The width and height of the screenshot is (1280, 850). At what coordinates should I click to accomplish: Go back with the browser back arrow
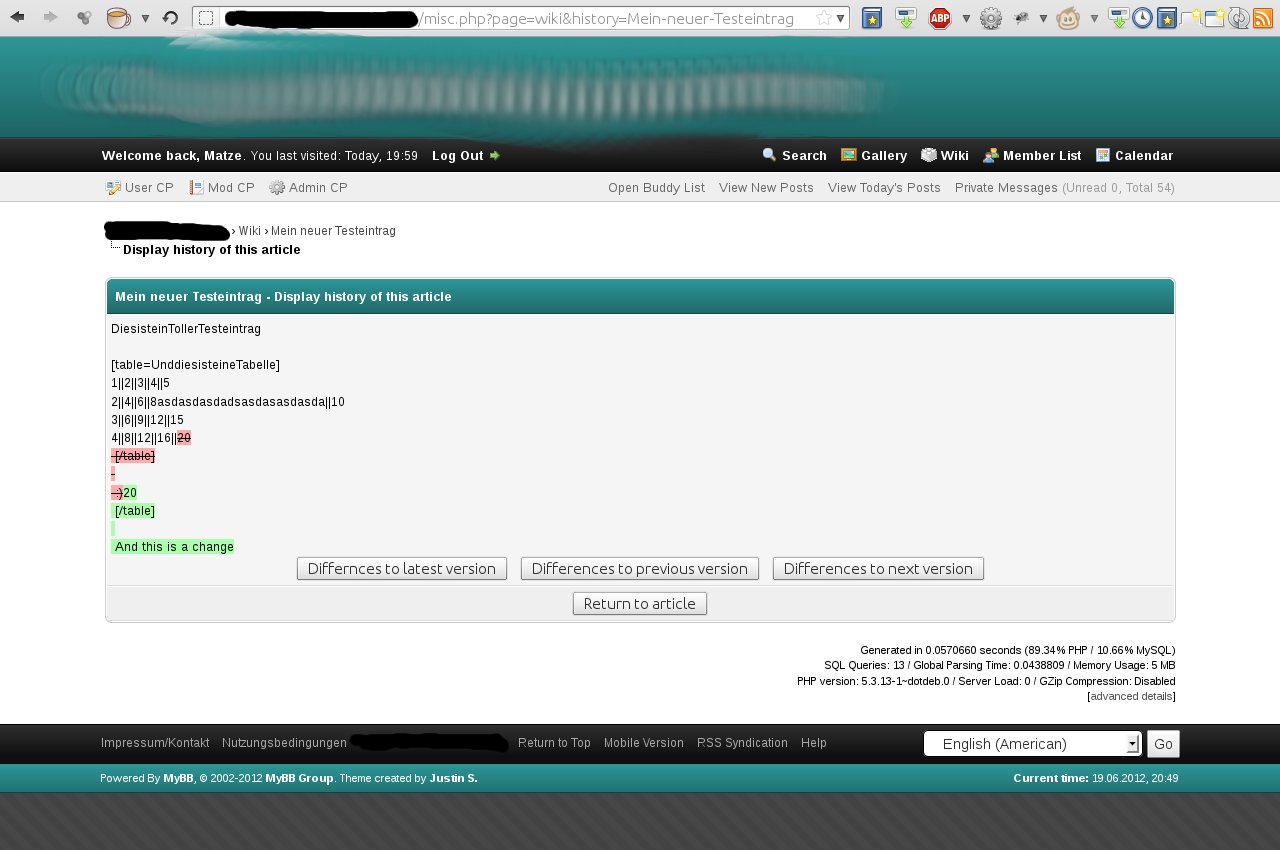(17, 17)
